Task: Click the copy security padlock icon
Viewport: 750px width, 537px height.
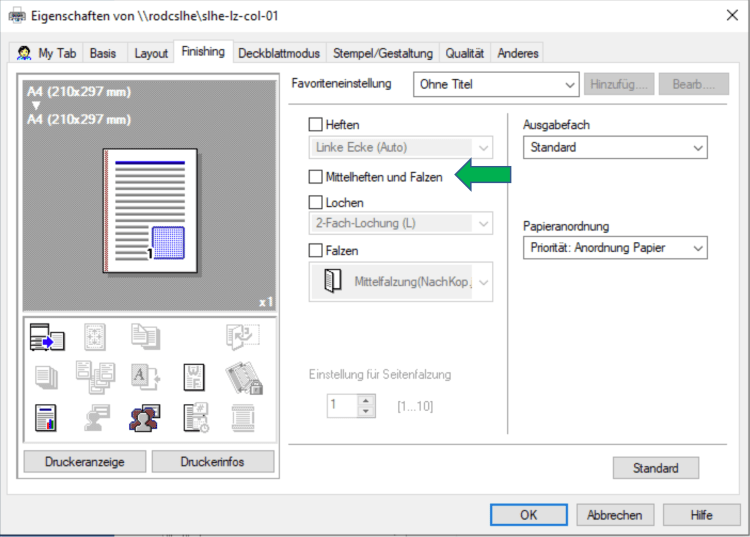Action: coord(241,377)
